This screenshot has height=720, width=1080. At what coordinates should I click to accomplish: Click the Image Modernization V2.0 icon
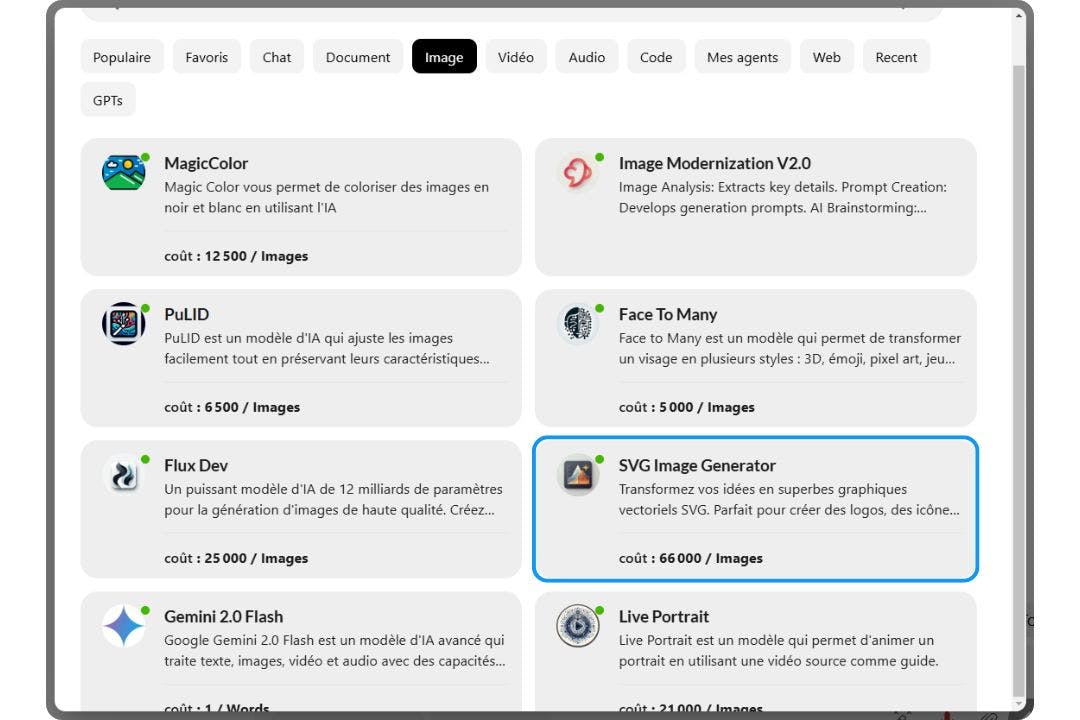576,172
